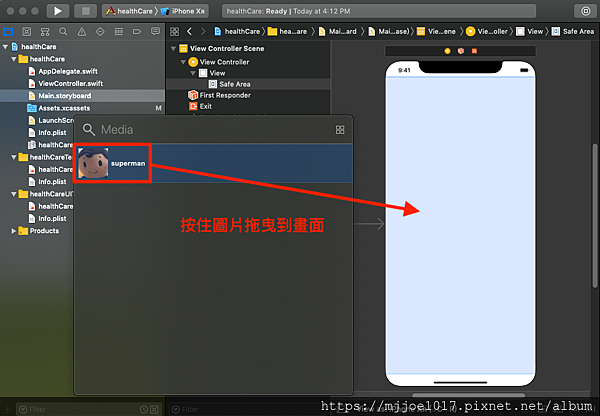600x416 pixels.
Task: Click the iPhone view canvas
Action: click(x=460, y=224)
